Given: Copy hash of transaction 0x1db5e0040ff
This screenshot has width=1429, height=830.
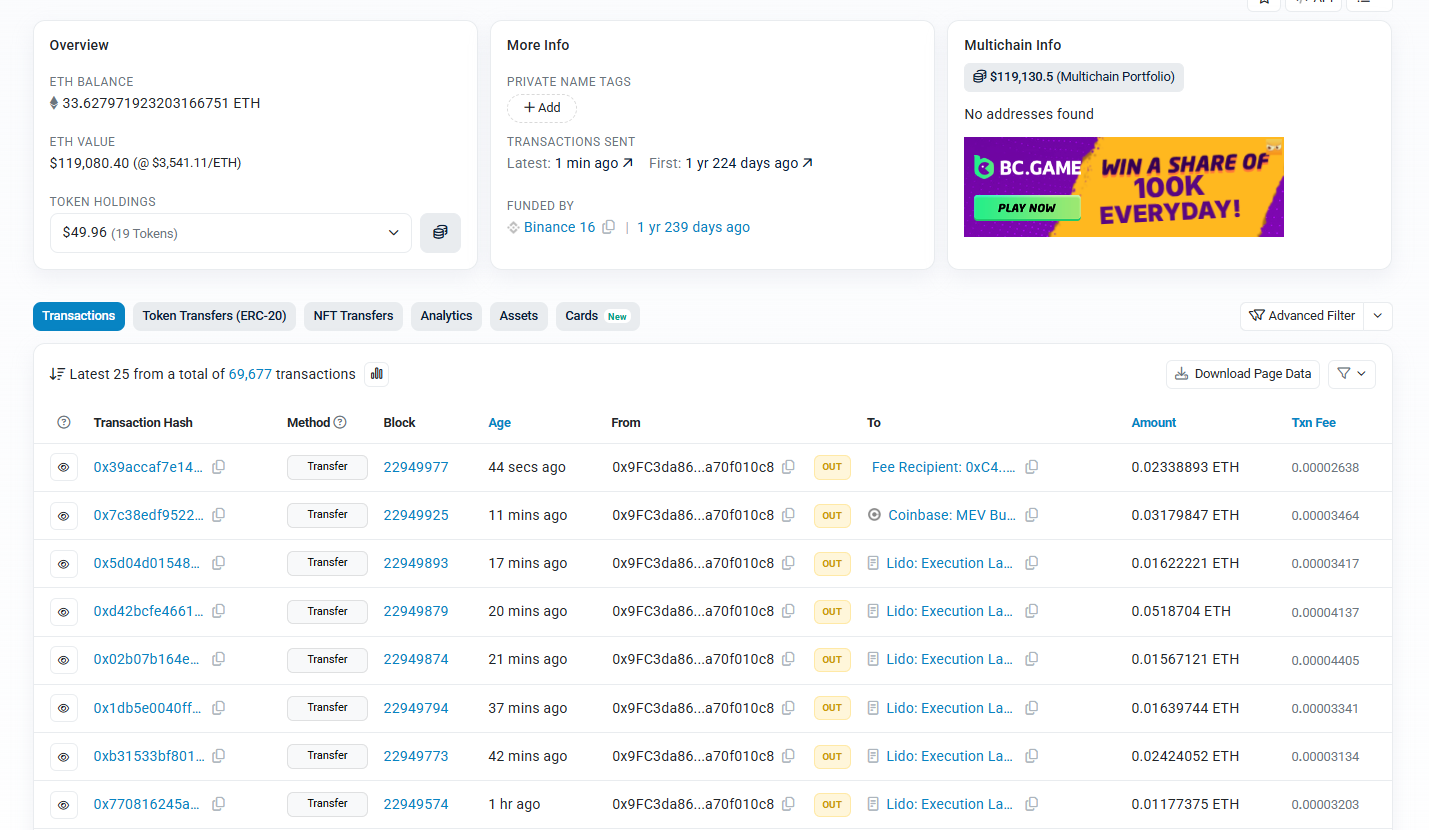Looking at the screenshot, I should point(218,708).
